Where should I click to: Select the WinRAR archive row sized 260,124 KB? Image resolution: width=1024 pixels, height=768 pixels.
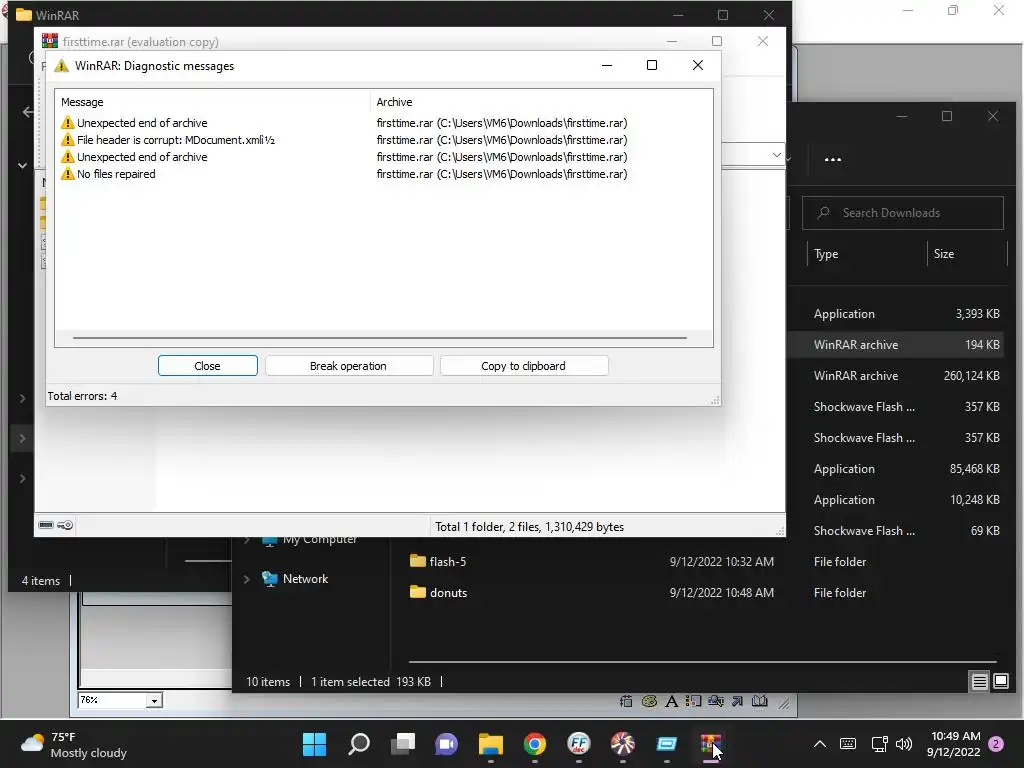(x=896, y=376)
